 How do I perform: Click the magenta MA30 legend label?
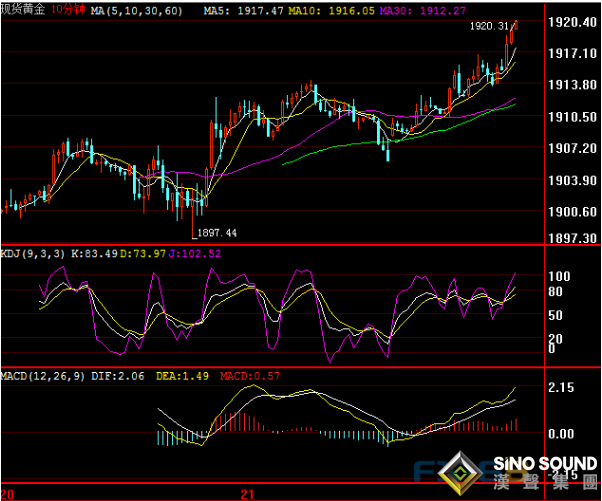pyautogui.click(x=412, y=9)
